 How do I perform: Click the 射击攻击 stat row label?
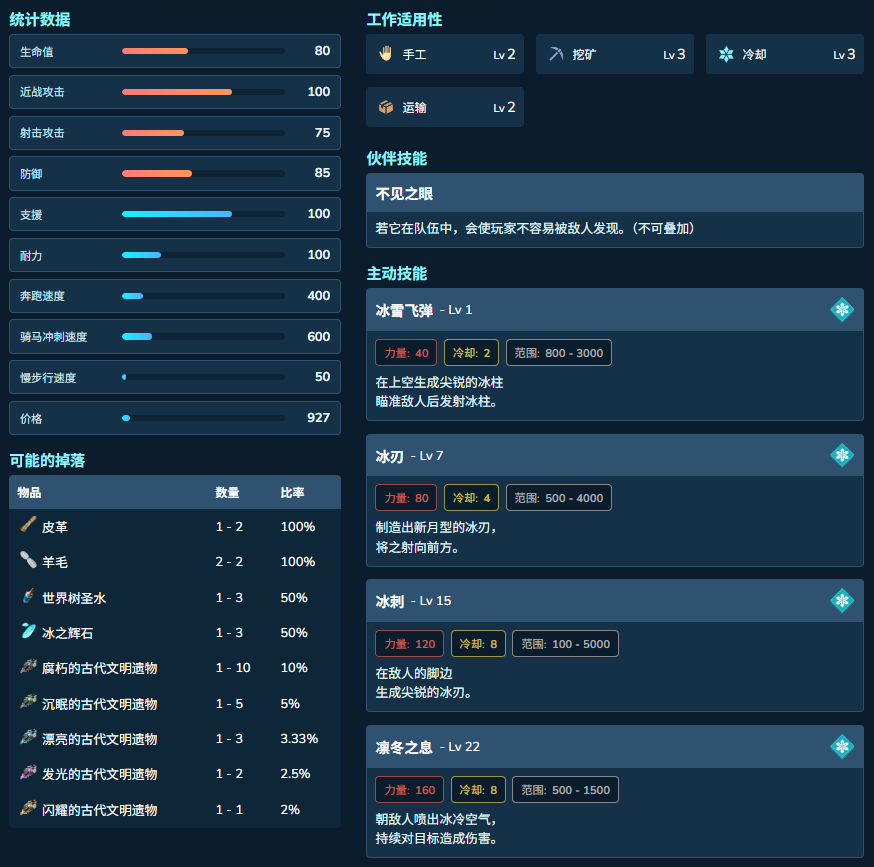[42, 133]
